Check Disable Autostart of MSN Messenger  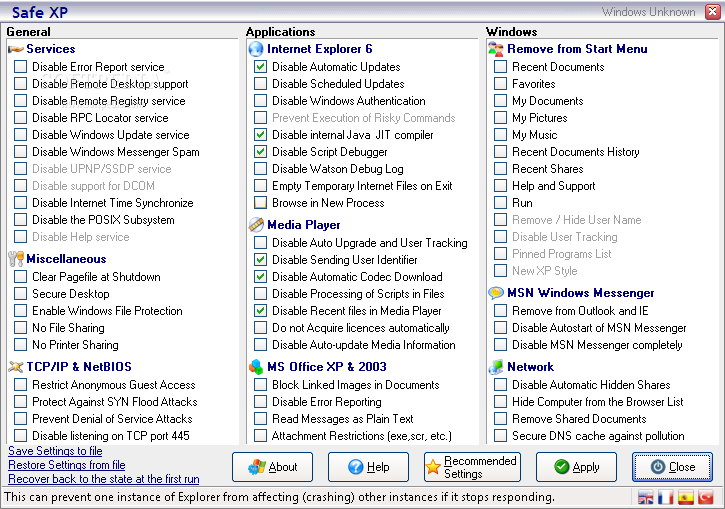click(500, 328)
